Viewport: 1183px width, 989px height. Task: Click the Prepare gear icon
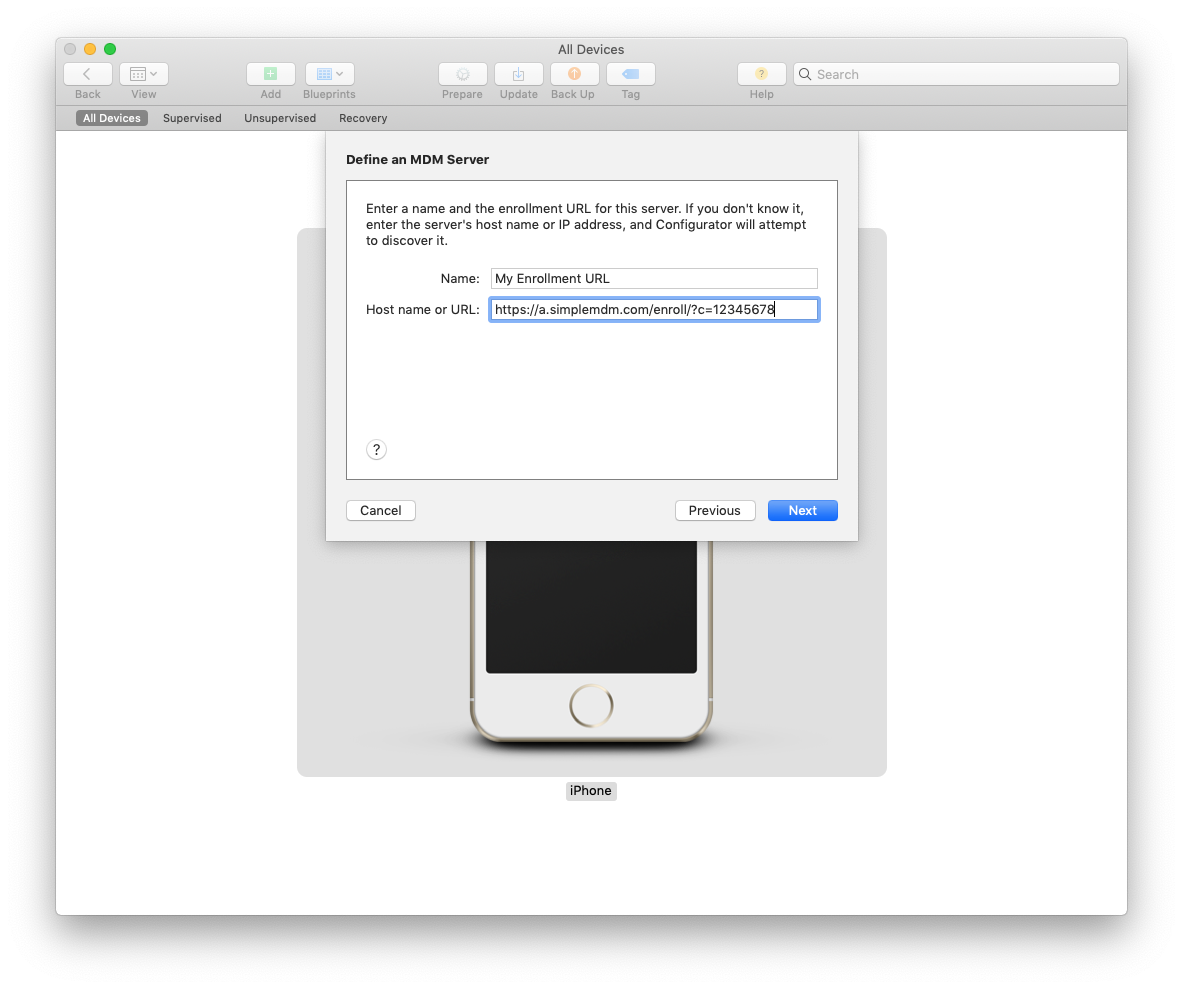(x=462, y=74)
